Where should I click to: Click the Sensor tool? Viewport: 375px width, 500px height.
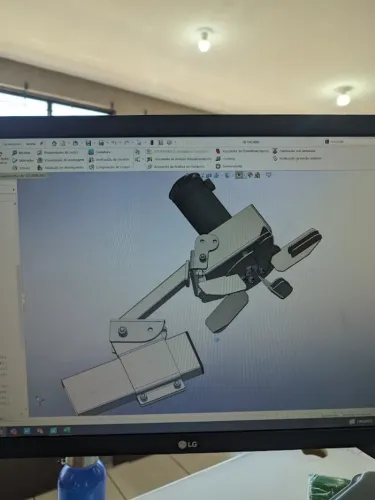(21, 168)
